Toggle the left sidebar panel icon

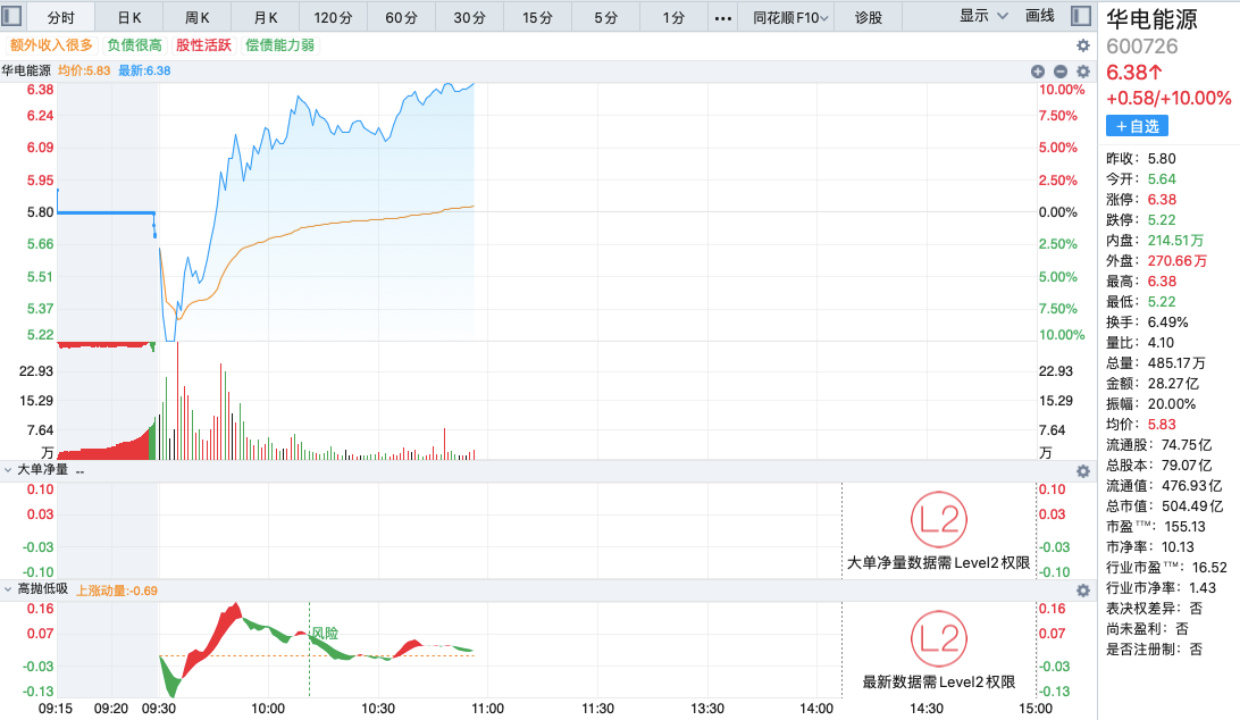pos(14,16)
